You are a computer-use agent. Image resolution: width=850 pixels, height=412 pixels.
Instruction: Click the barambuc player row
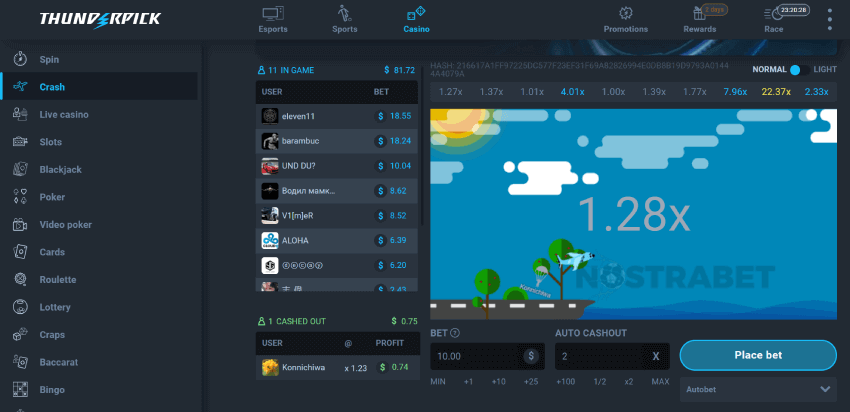click(x=337, y=141)
